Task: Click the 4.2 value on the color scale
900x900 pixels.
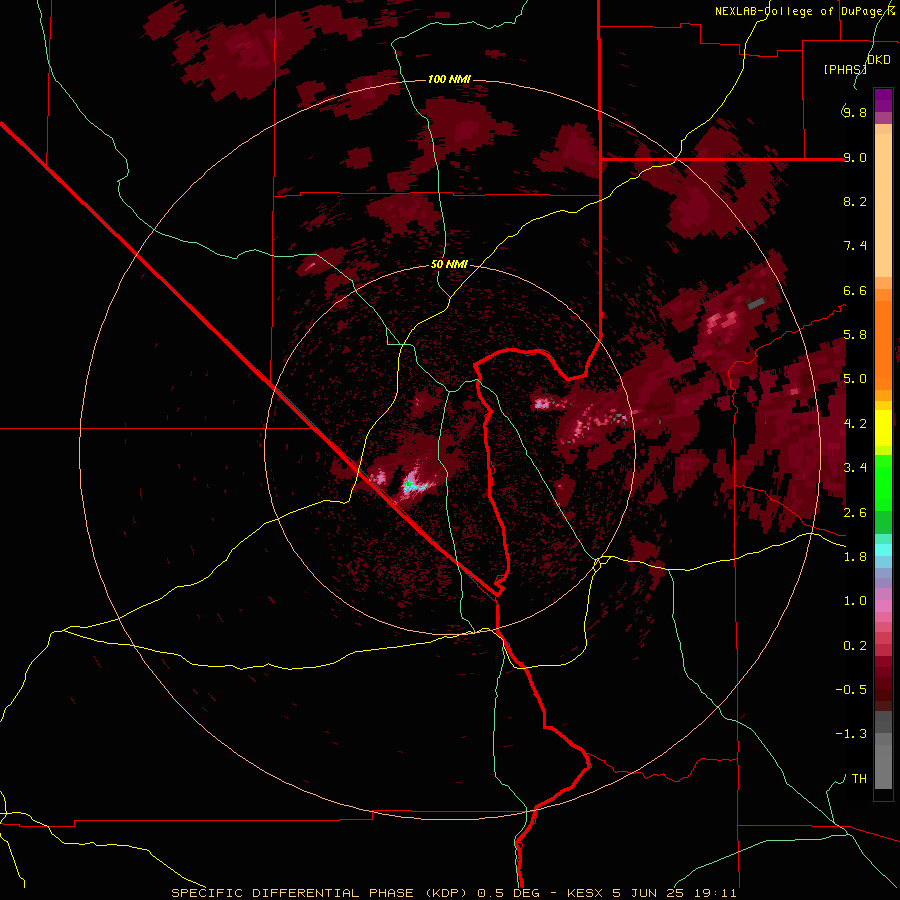Action: coord(855,424)
